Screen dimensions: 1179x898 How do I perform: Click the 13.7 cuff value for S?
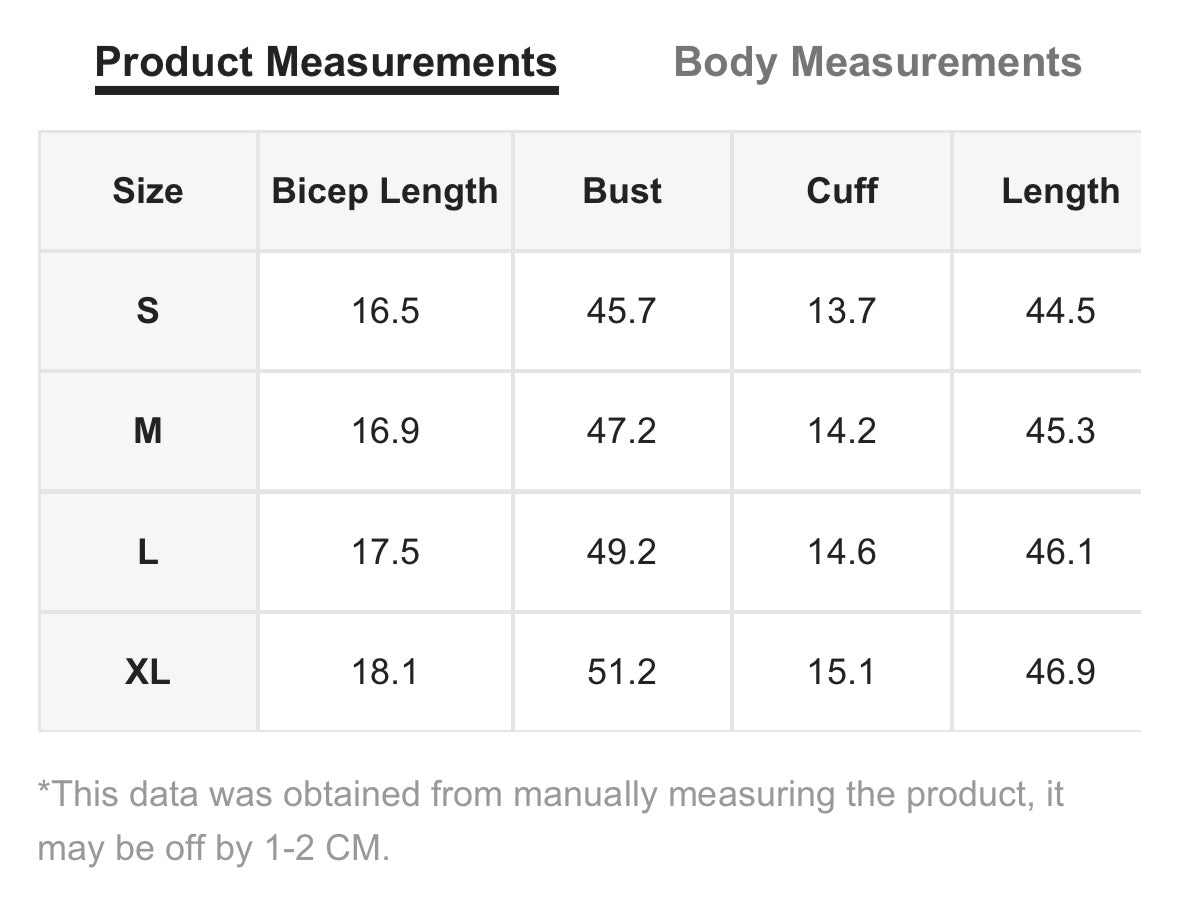coord(841,311)
